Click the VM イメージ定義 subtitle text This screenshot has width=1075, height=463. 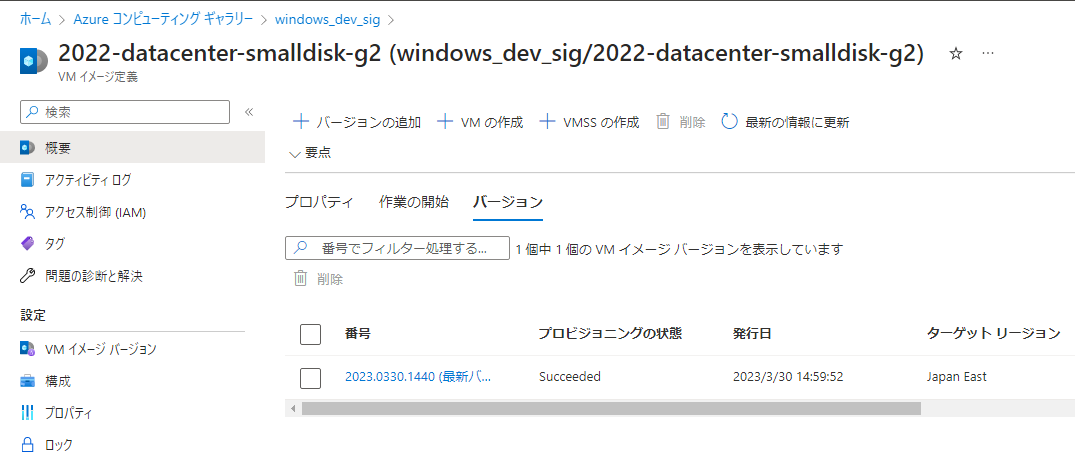tap(98, 77)
